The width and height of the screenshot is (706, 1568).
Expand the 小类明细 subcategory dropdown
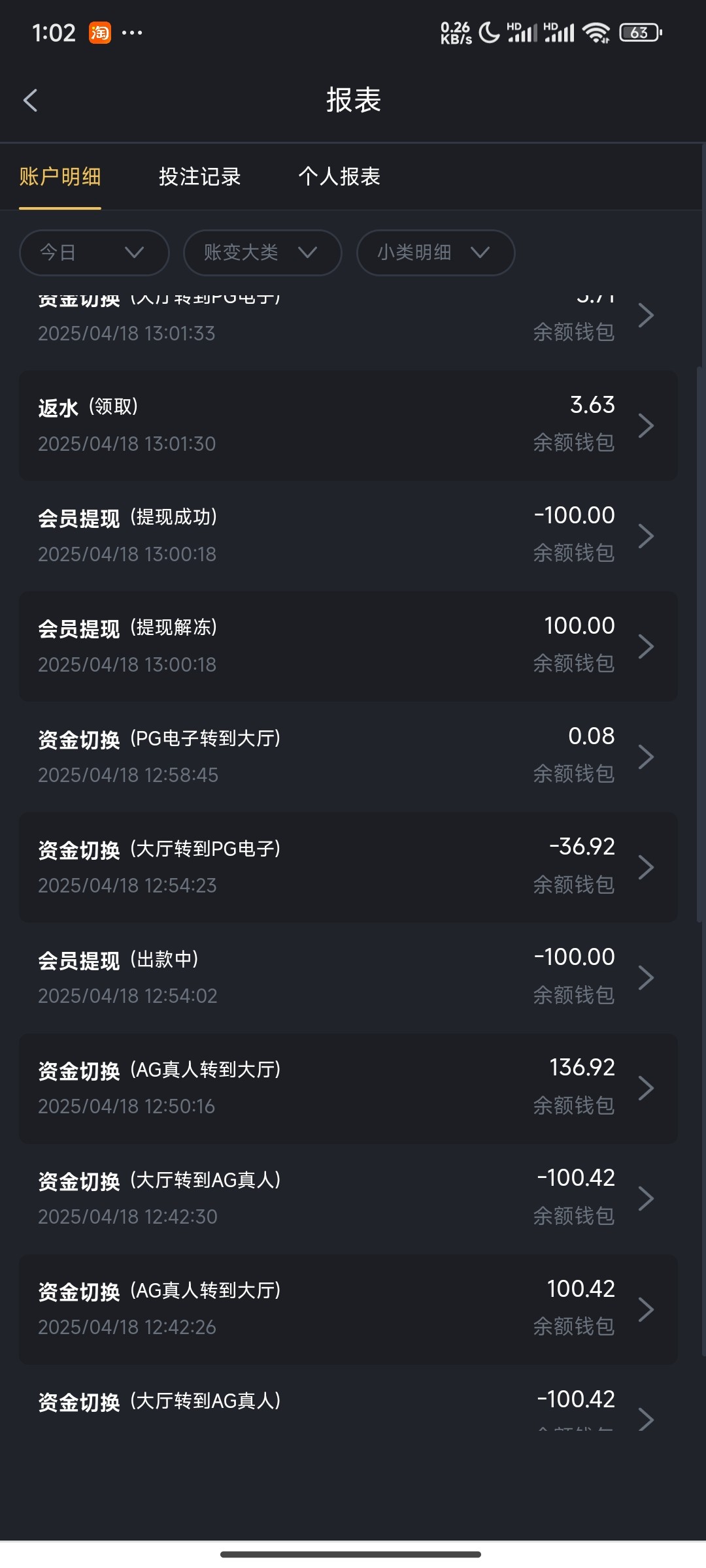pyautogui.click(x=435, y=252)
